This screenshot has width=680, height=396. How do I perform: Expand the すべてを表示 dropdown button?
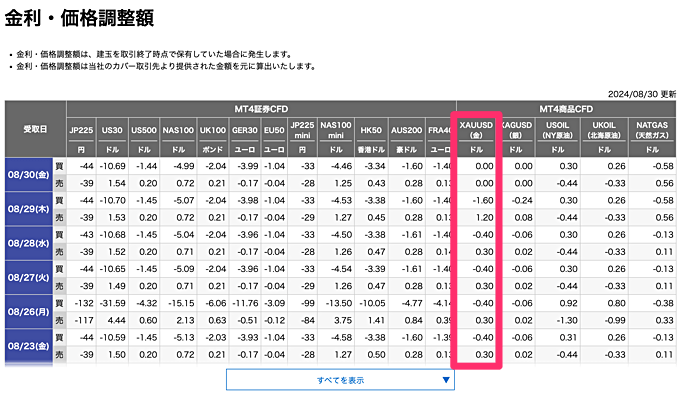tap(340, 380)
